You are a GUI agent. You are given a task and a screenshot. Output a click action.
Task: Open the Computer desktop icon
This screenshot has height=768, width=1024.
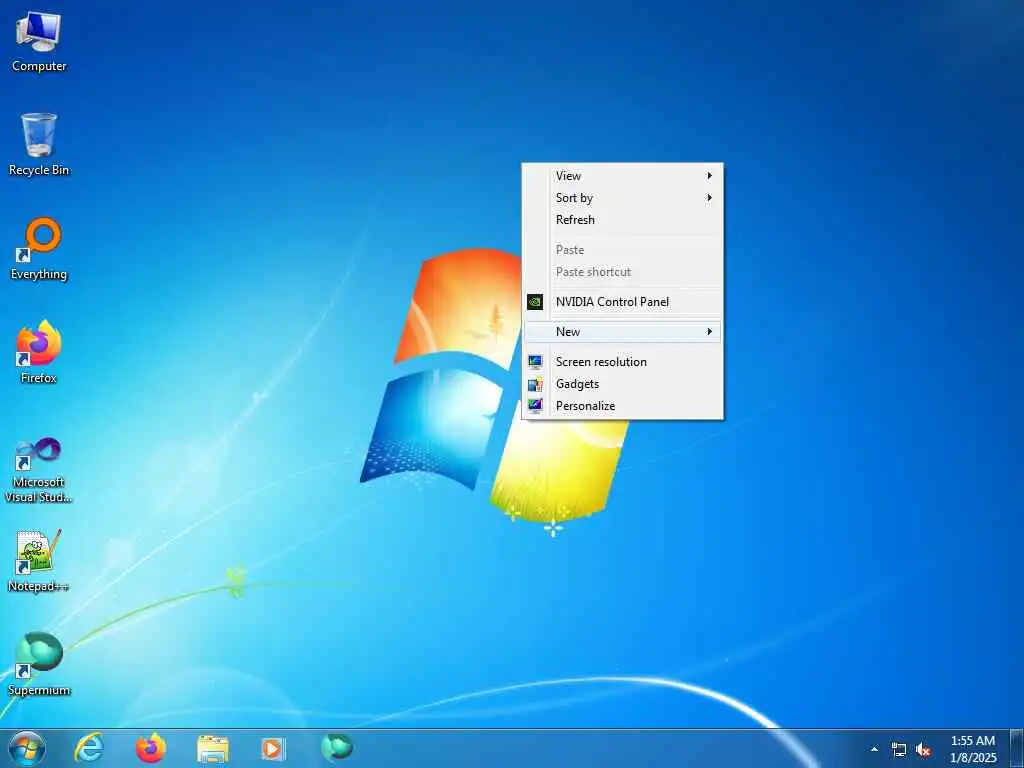39,42
